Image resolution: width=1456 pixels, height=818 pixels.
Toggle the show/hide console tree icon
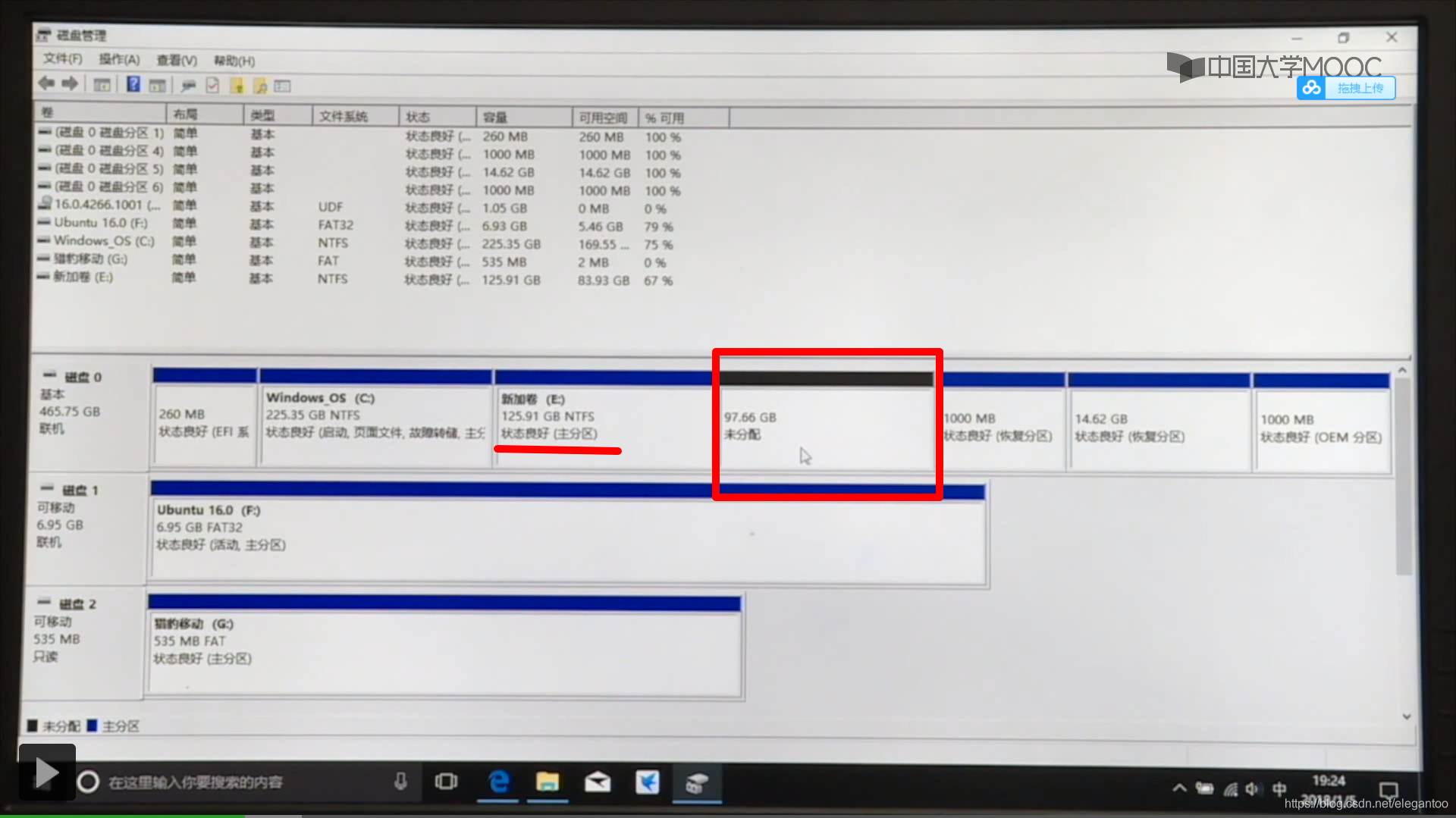pyautogui.click(x=102, y=85)
